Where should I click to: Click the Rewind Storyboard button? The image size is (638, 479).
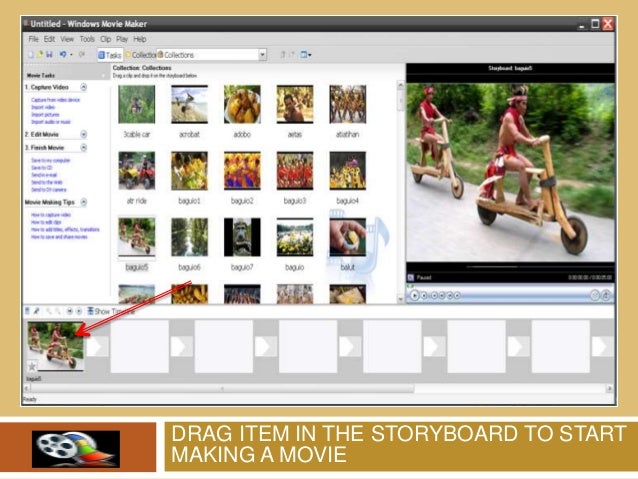coord(70,311)
